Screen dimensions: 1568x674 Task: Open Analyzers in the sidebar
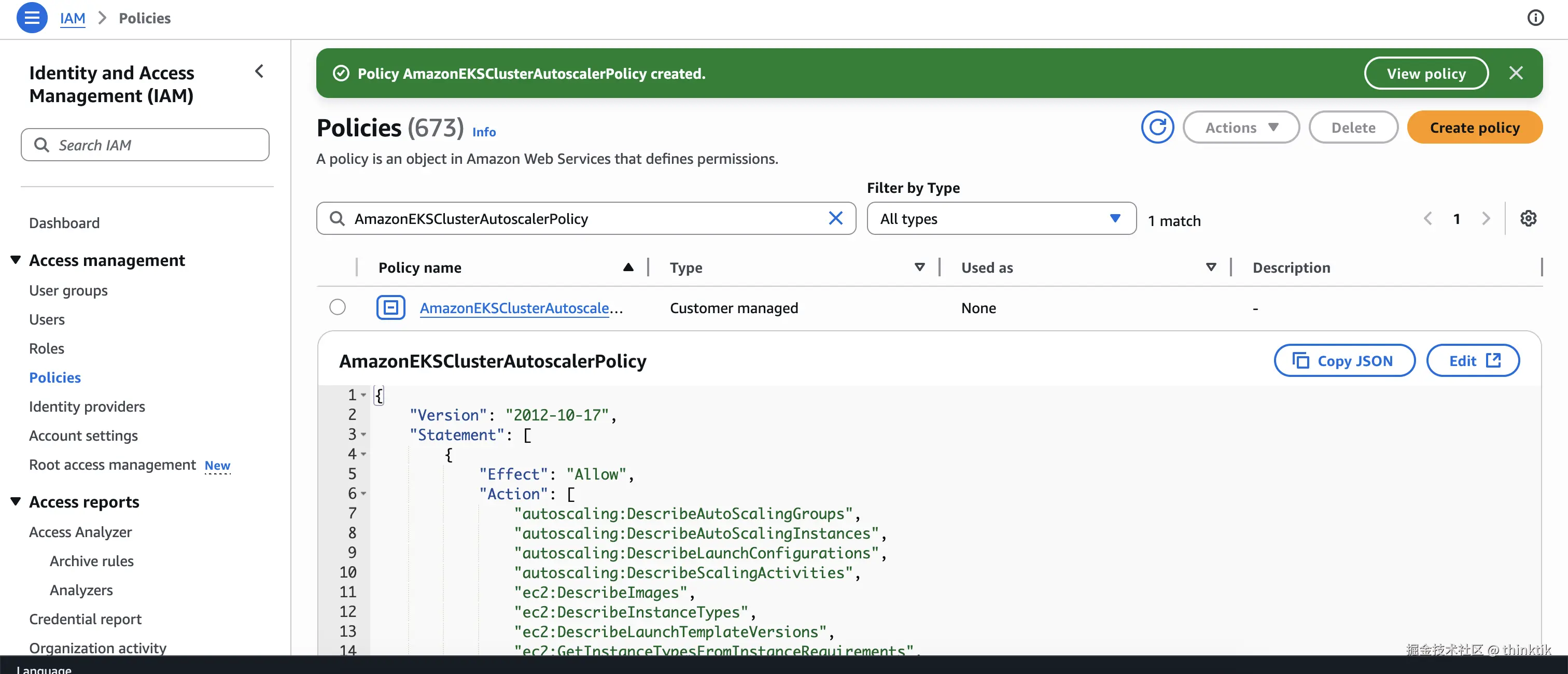[81, 590]
